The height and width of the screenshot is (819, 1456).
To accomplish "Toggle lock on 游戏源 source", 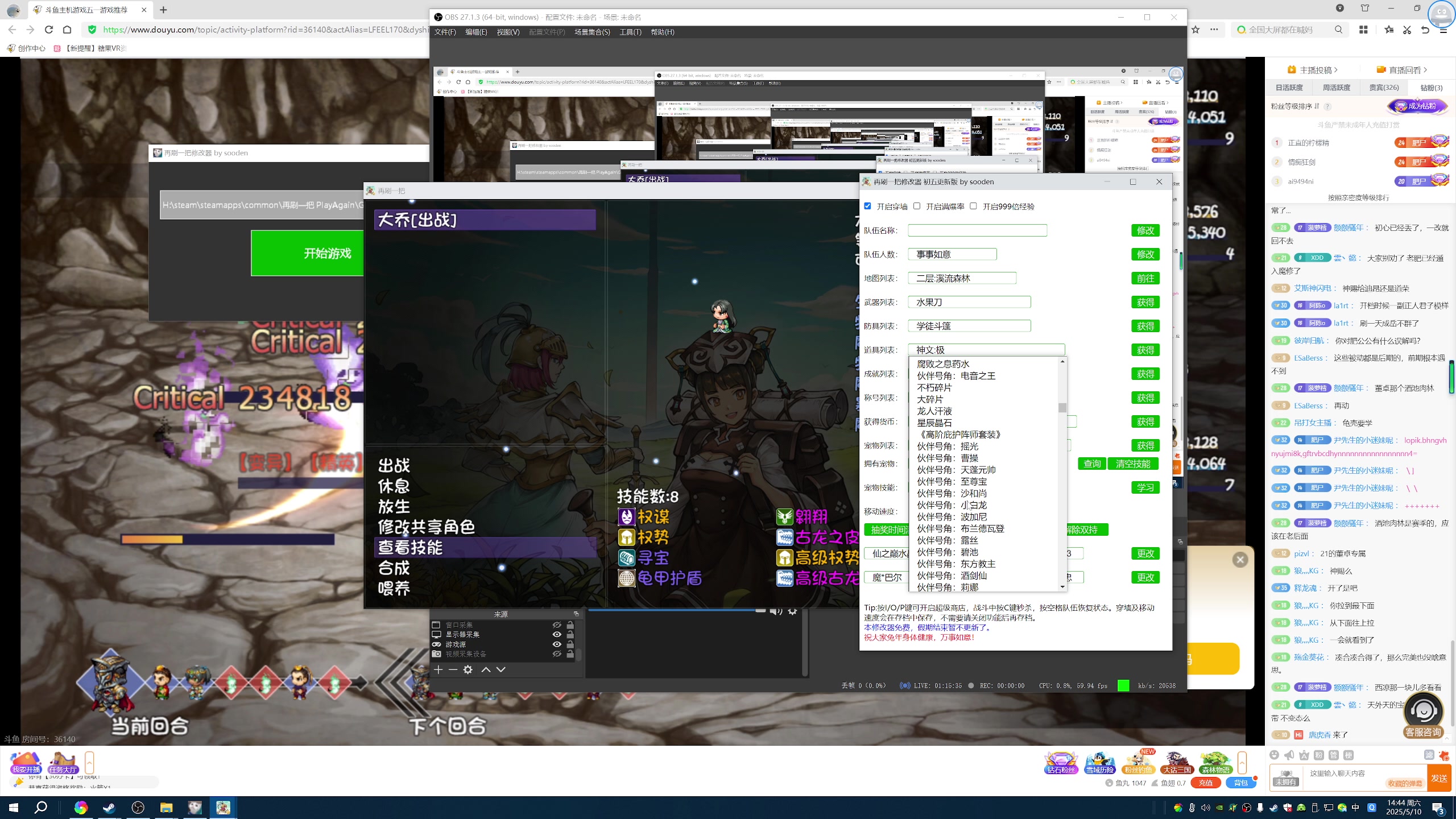I will (x=570, y=644).
